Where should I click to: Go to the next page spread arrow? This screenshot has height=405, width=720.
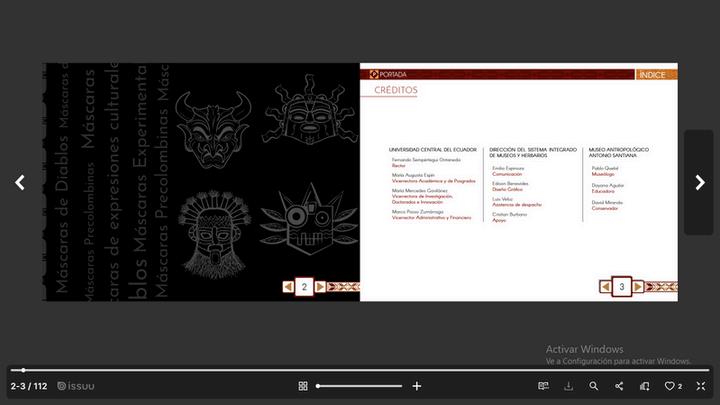[699, 183]
